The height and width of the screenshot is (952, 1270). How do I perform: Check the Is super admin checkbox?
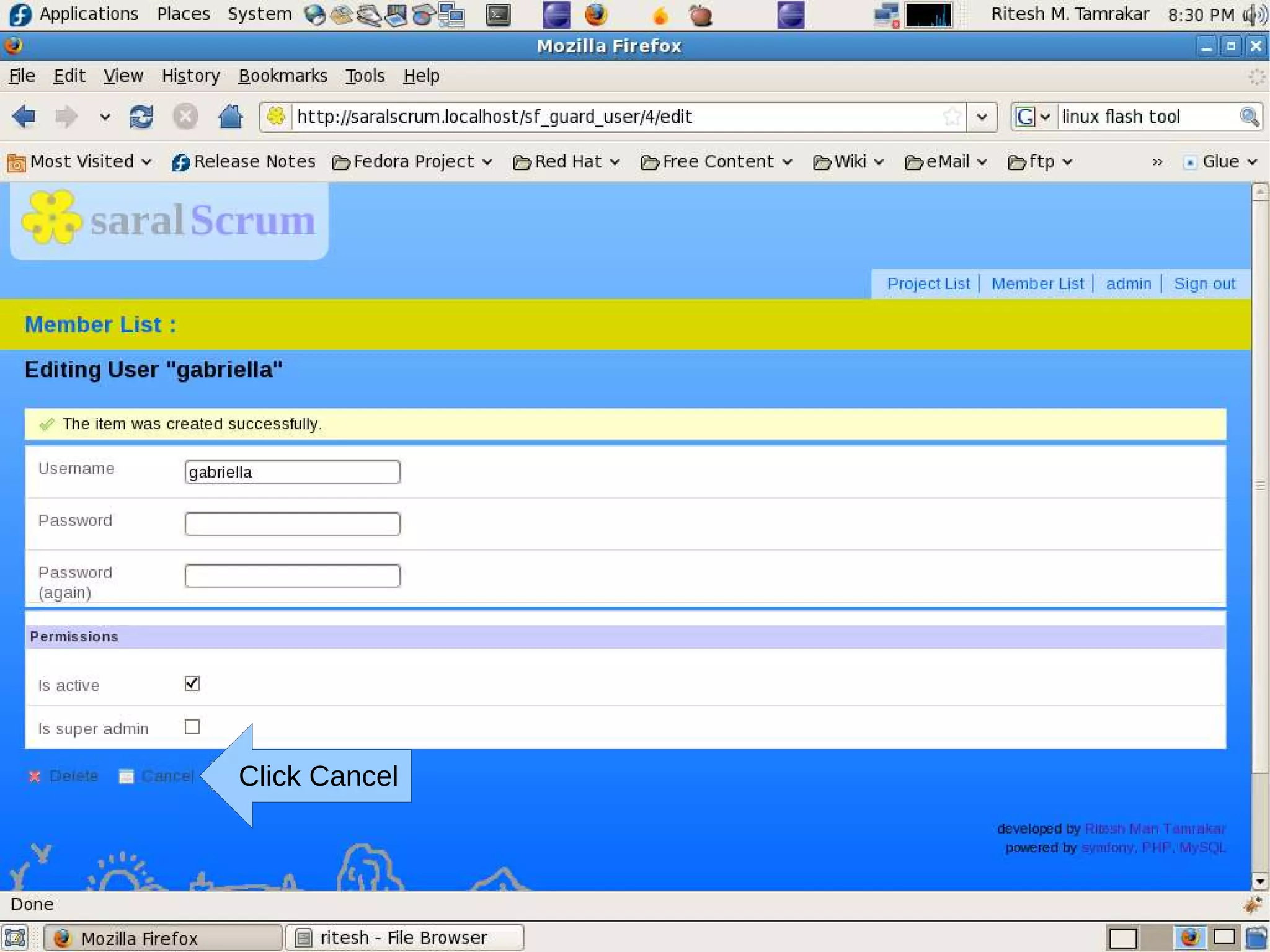coord(192,726)
